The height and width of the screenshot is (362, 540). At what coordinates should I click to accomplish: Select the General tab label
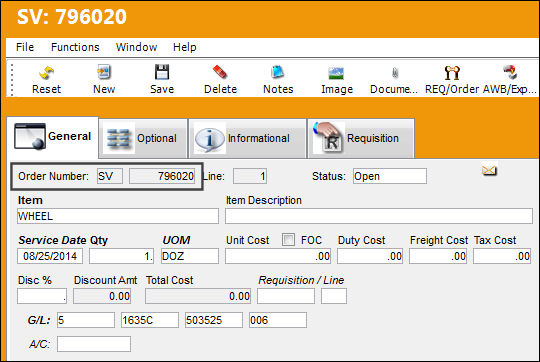pos(70,136)
